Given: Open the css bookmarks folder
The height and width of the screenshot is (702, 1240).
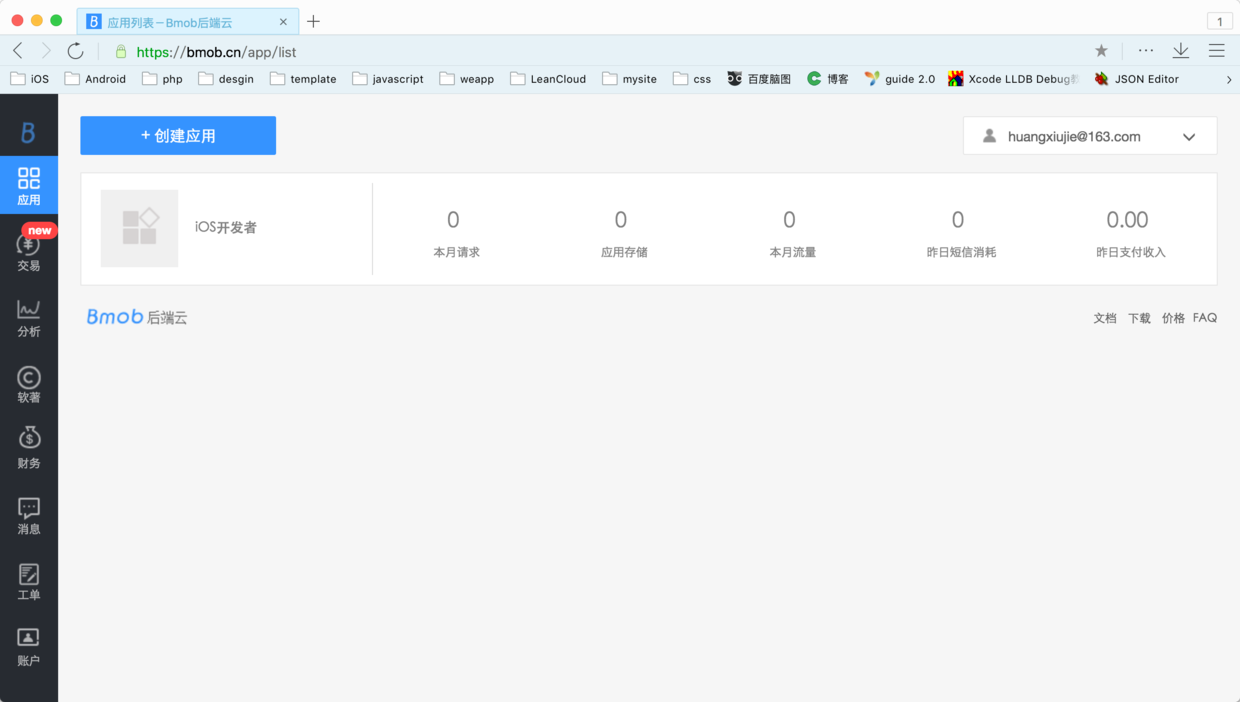Looking at the screenshot, I should click(x=692, y=79).
